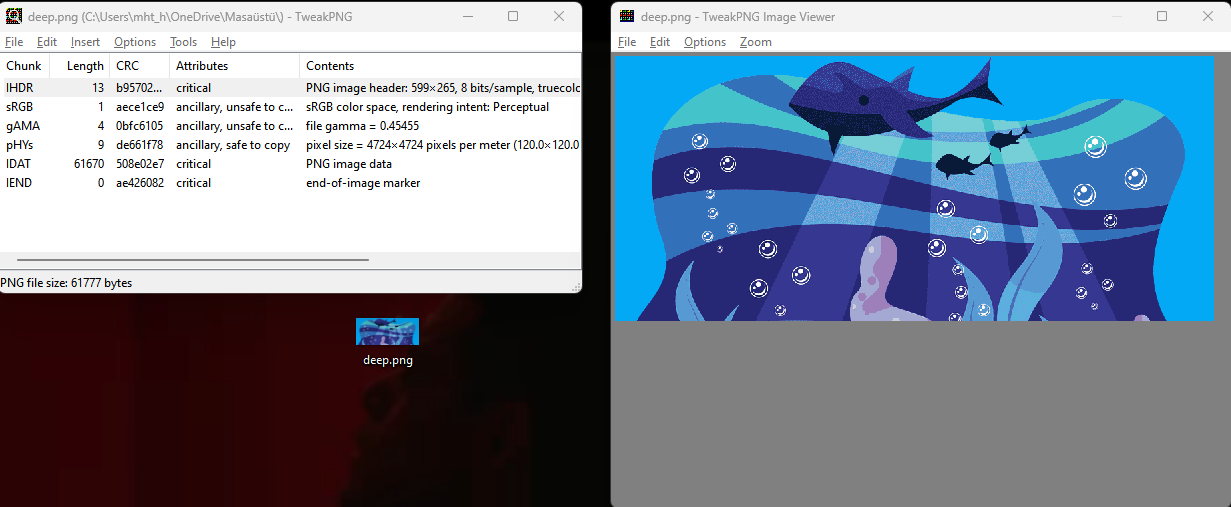Maximize the Image Viewer window
Screen dimensions: 1231x507
pos(1162,16)
